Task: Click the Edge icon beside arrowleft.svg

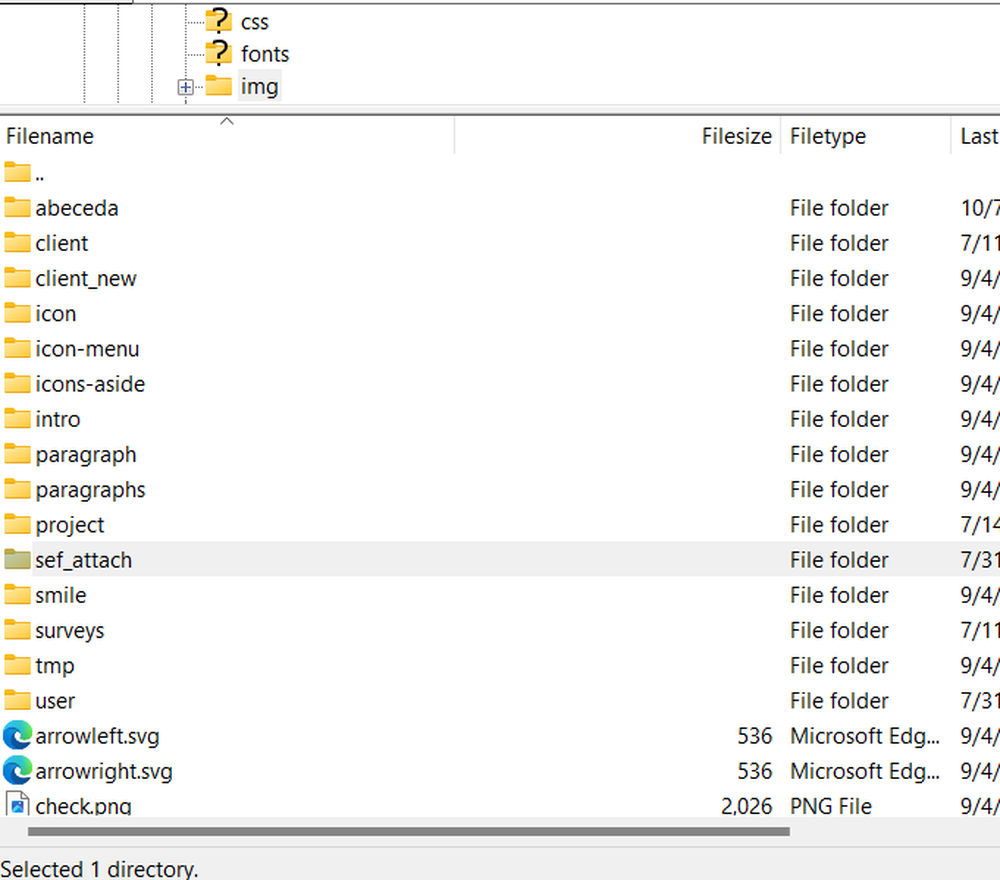Action: [17, 736]
